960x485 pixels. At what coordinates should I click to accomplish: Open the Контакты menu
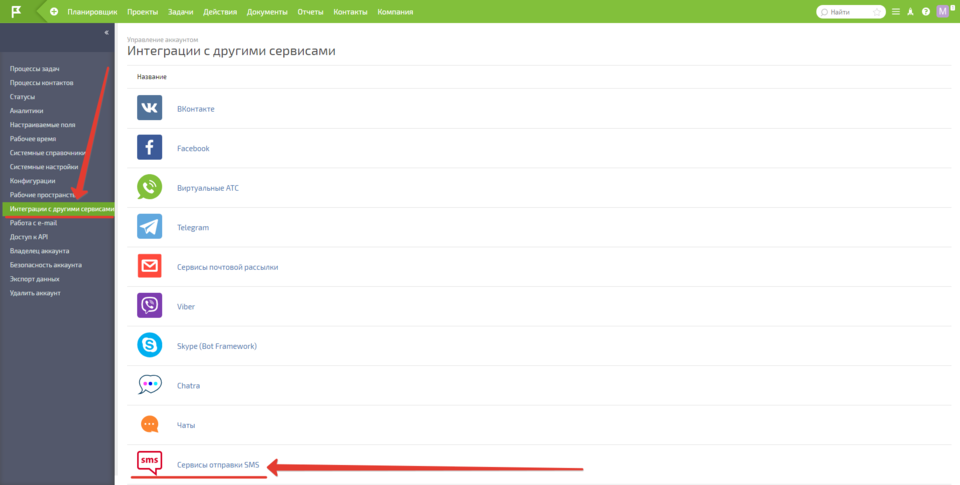[x=351, y=12]
